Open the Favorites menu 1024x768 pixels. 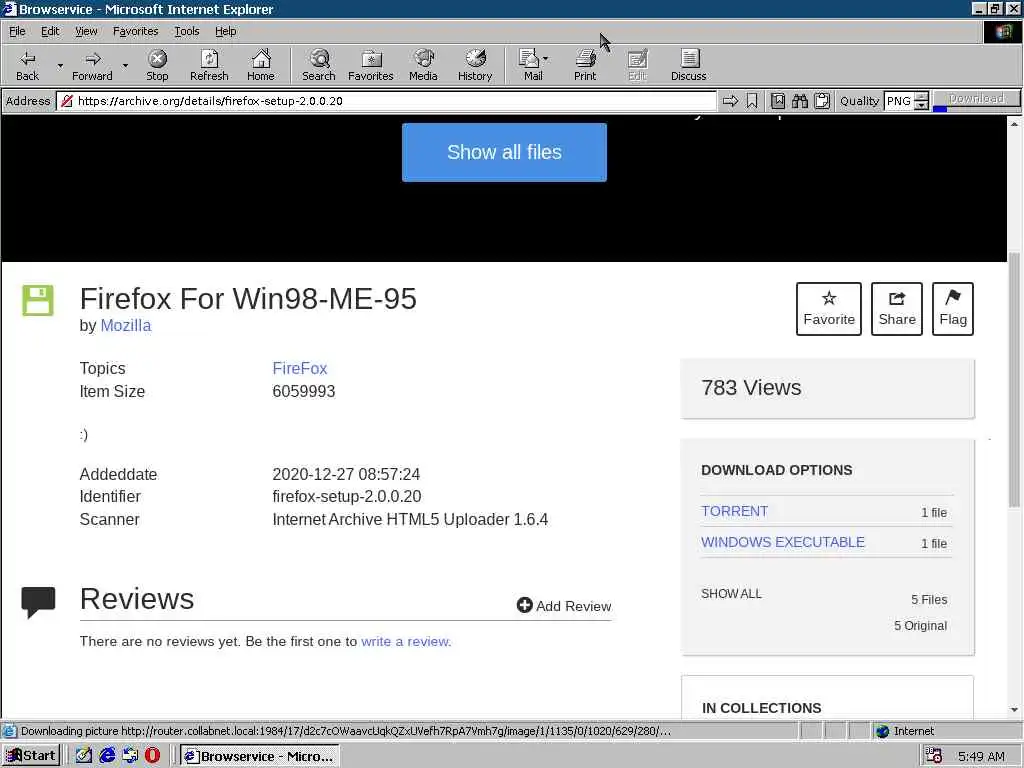point(135,31)
